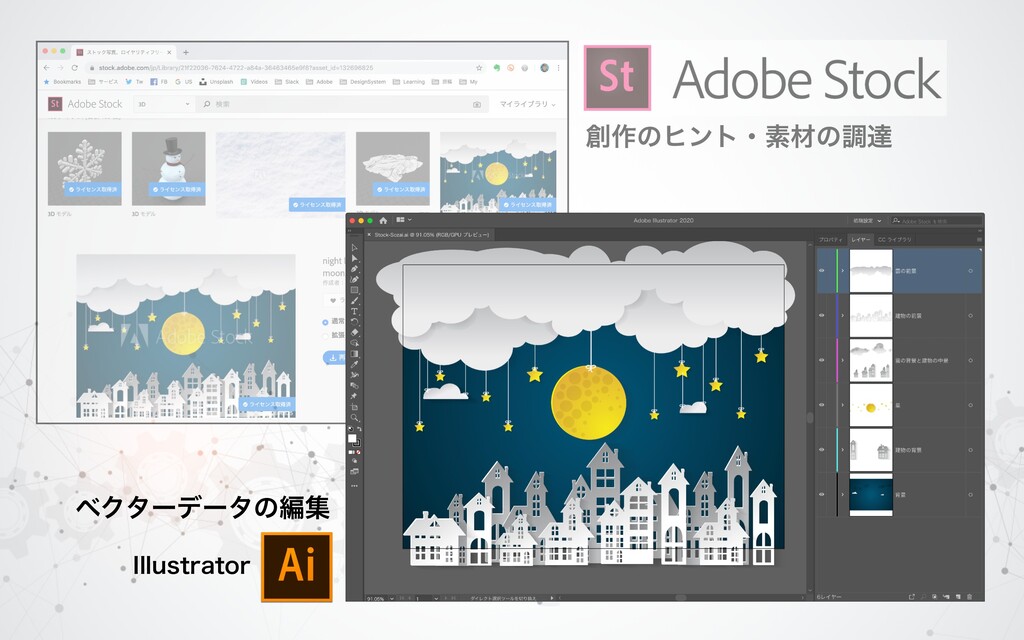The image size is (1024, 640).
Task: Hide the moon layer in Layers panel
Action: coord(822,405)
